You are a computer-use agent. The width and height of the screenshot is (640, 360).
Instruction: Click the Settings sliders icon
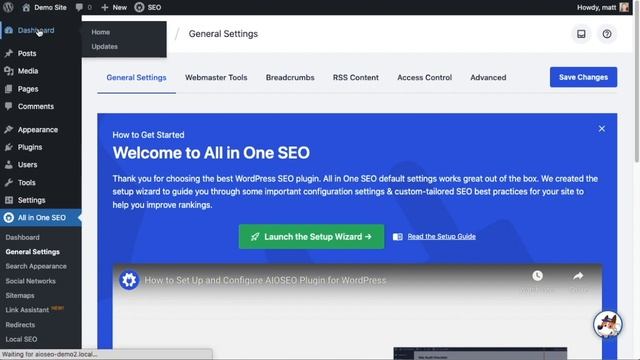9,200
